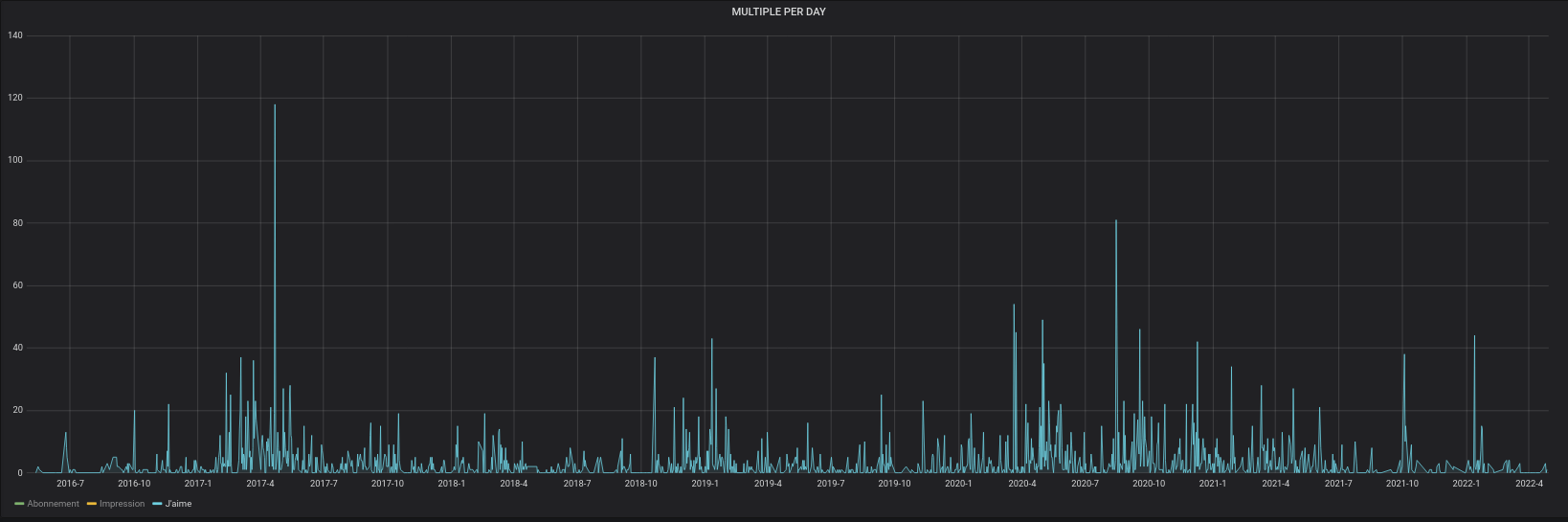
Task: Click the 2022-4 x-axis date label
Action: tap(1529, 484)
